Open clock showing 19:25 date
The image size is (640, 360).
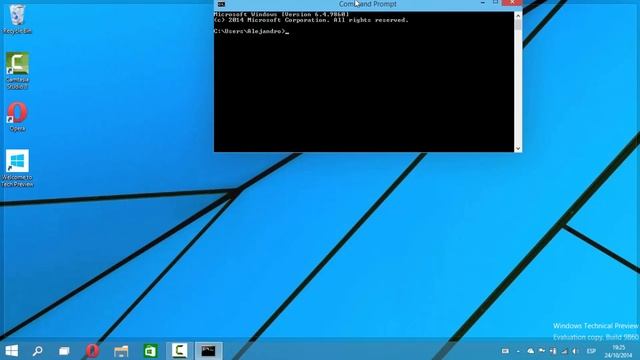click(619, 351)
